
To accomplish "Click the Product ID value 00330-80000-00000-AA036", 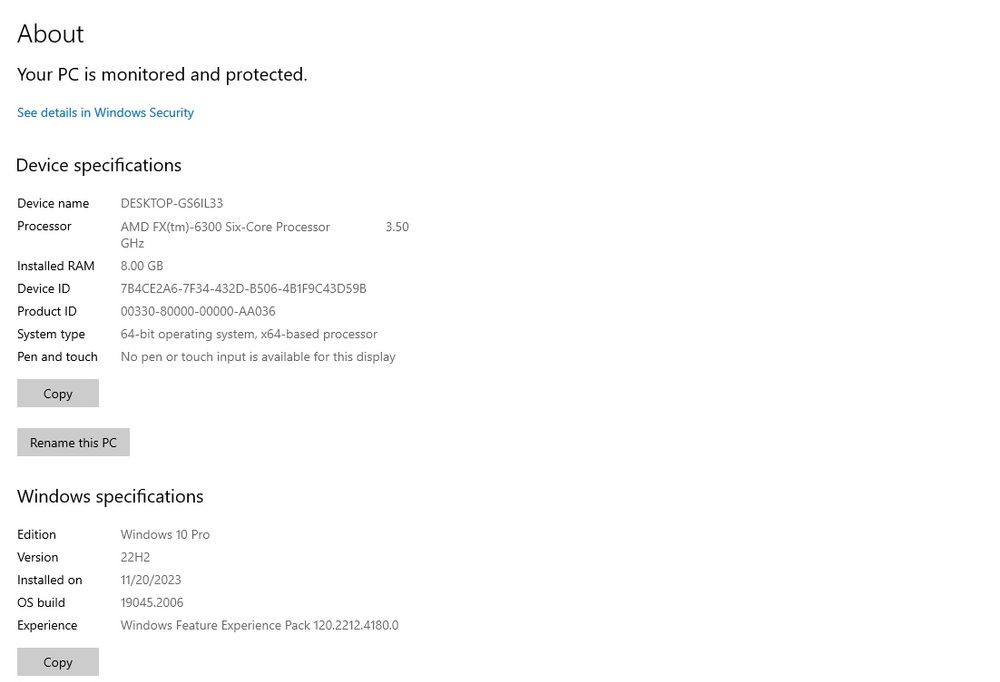I will (198, 312).
